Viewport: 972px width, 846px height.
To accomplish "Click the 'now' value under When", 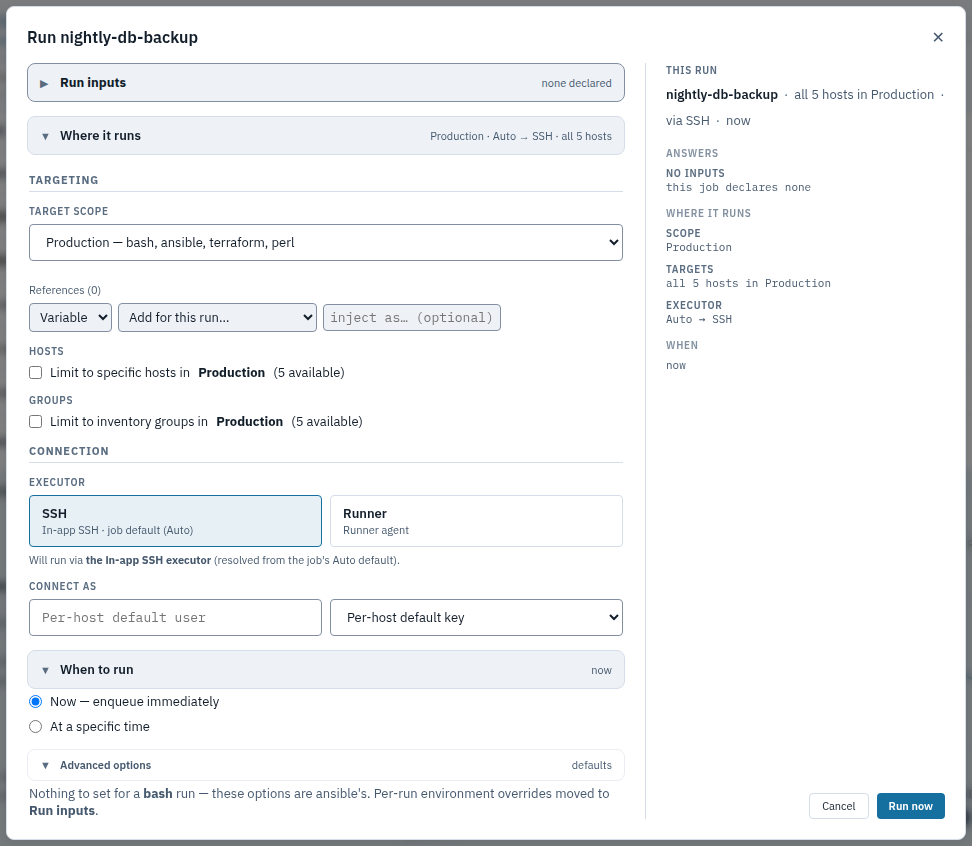I will coord(676,366).
